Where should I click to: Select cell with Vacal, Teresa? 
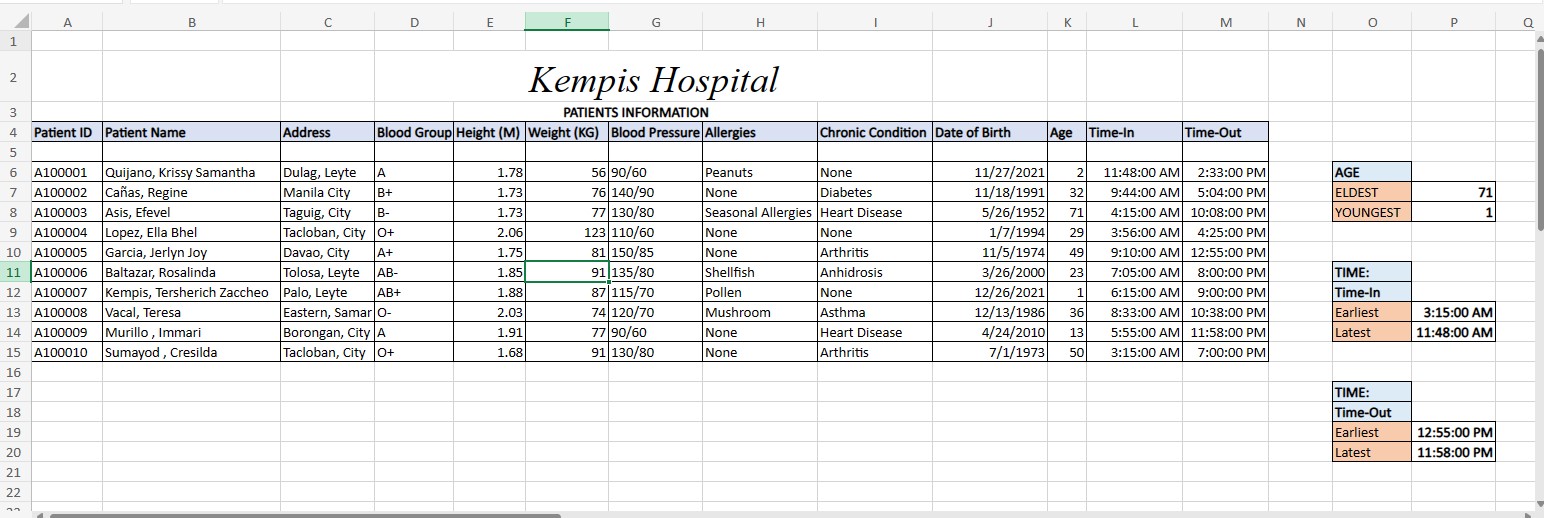(191, 312)
